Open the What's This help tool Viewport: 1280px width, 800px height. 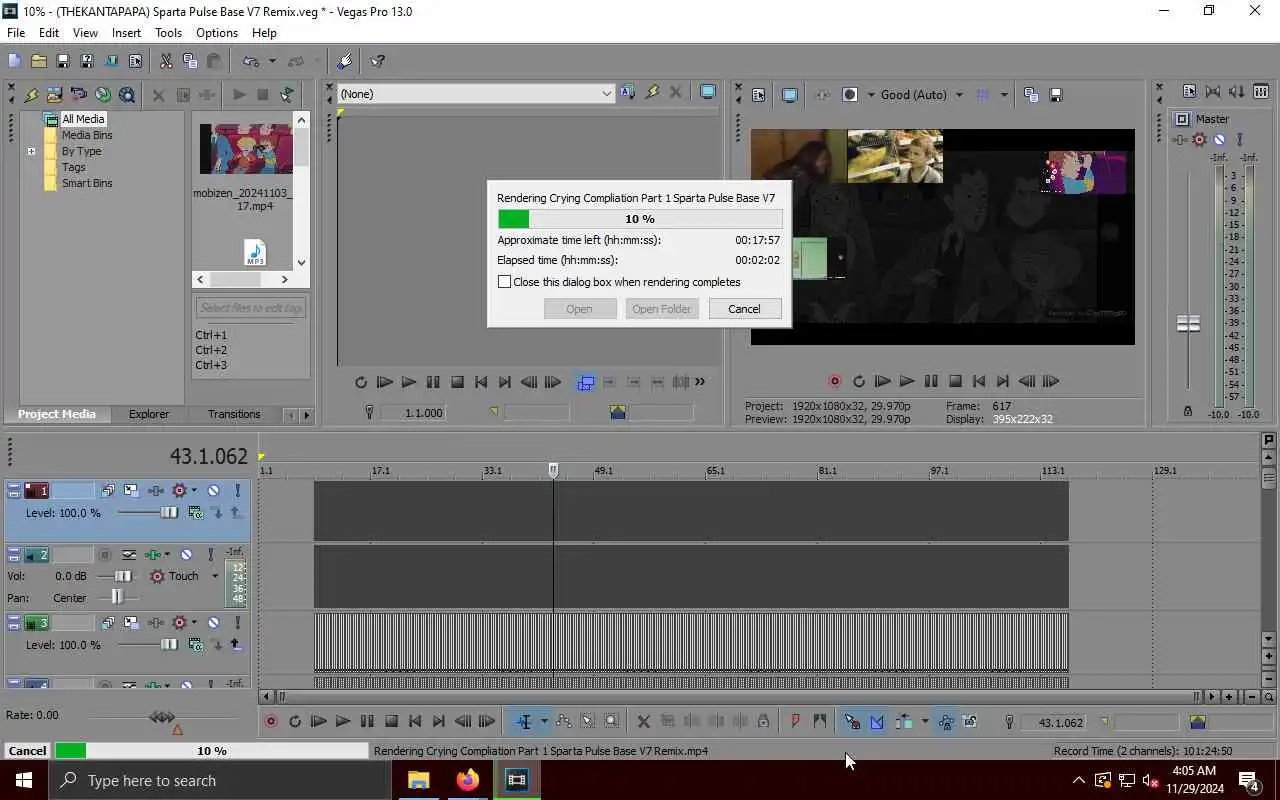pyautogui.click(x=377, y=61)
